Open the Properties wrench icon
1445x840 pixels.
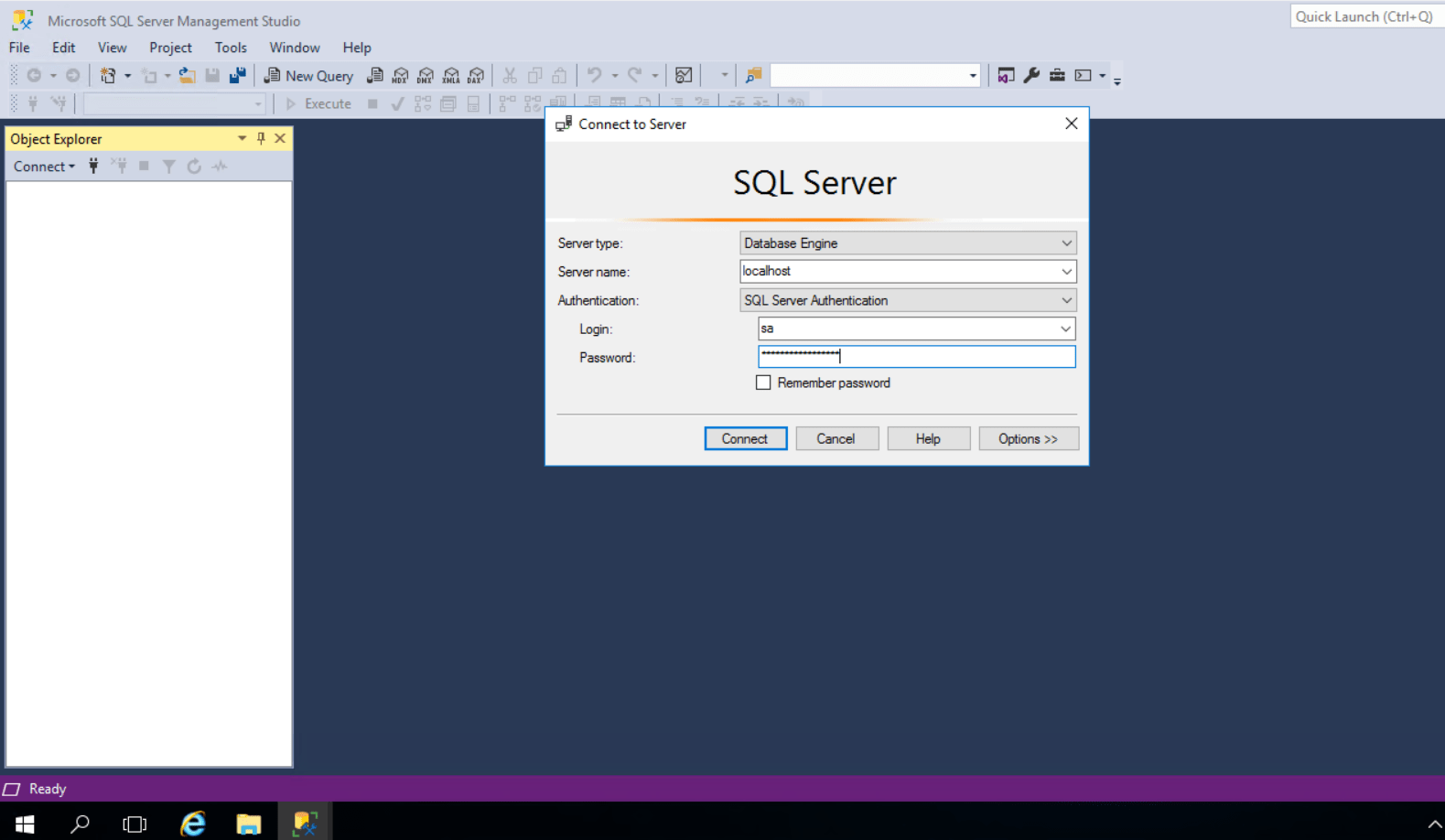(1031, 76)
